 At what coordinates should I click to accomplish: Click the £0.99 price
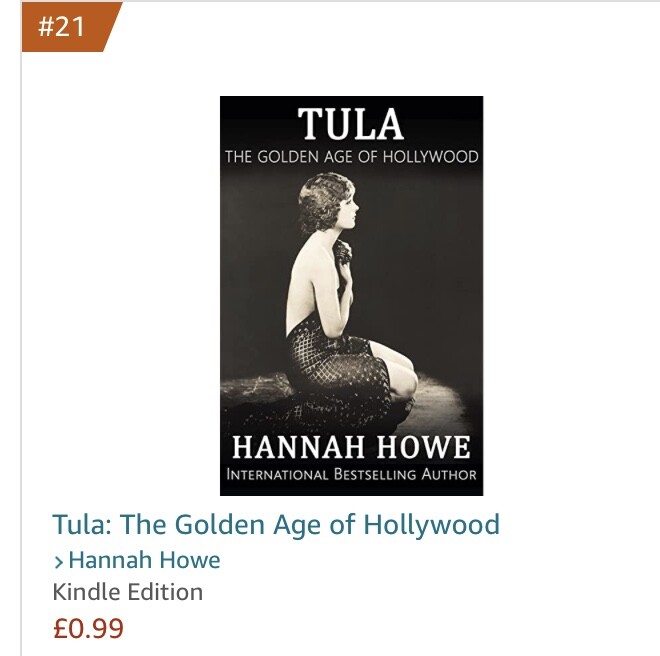(88, 628)
